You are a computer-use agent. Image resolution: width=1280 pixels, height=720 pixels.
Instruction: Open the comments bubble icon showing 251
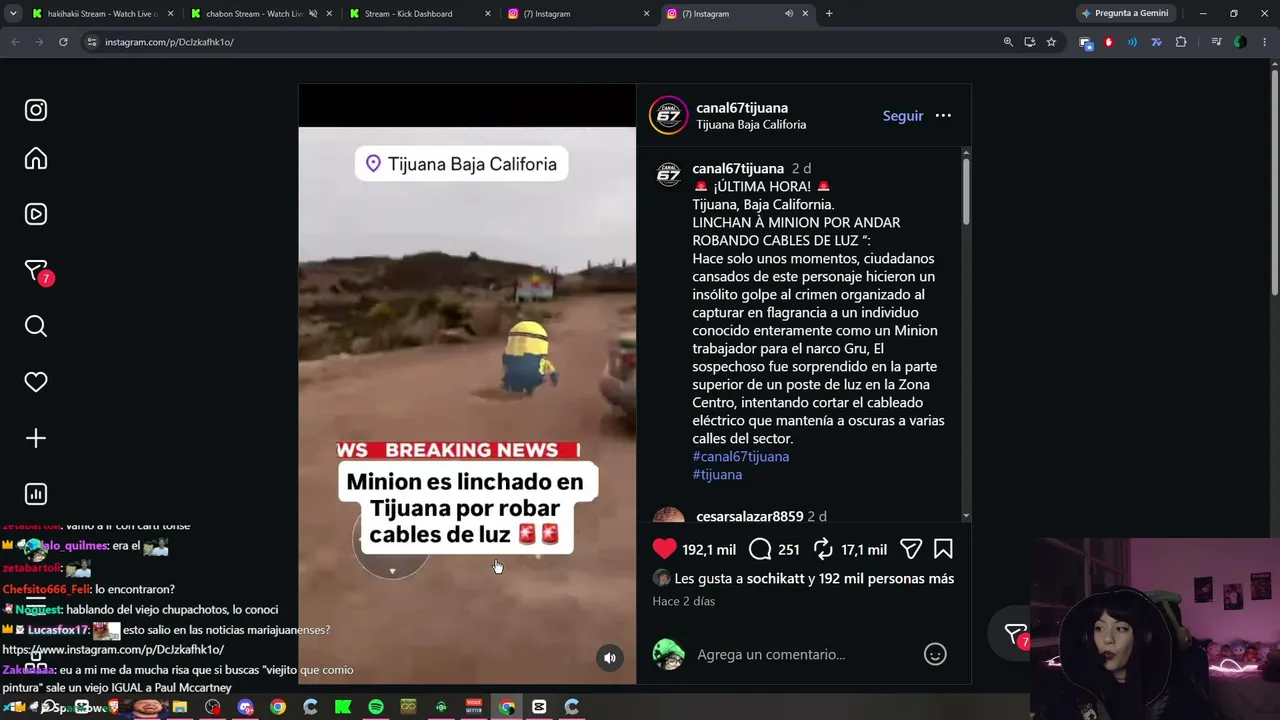760,549
